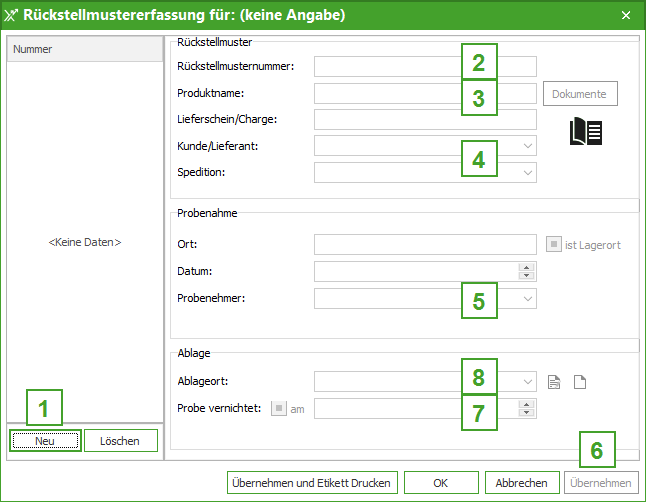Click 'Übernehmen und Etikett Drucken'

[x=312, y=482]
